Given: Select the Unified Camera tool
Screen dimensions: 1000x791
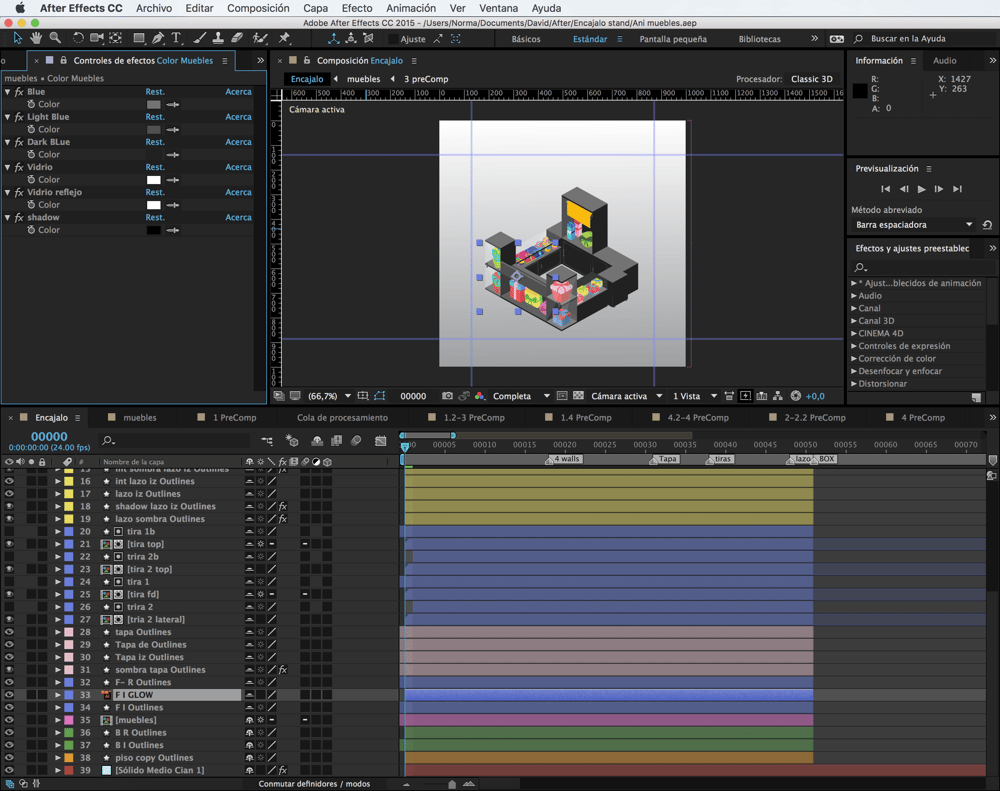Looking at the screenshot, I should (96, 38).
